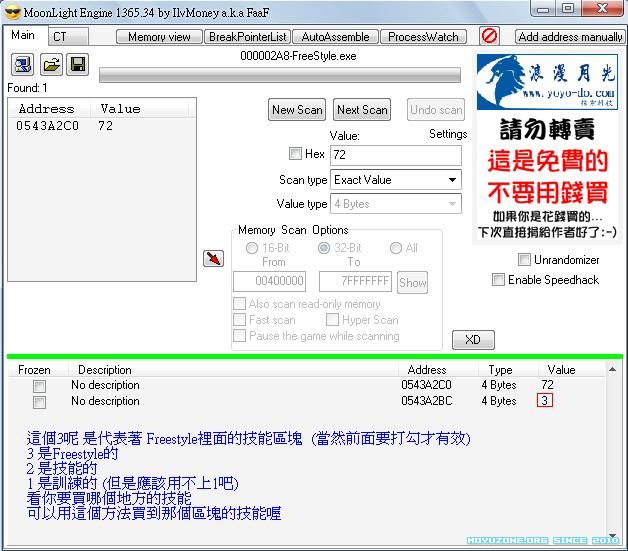Click the floppy disk save icon
The height and width of the screenshot is (551, 628).
(x=77, y=65)
